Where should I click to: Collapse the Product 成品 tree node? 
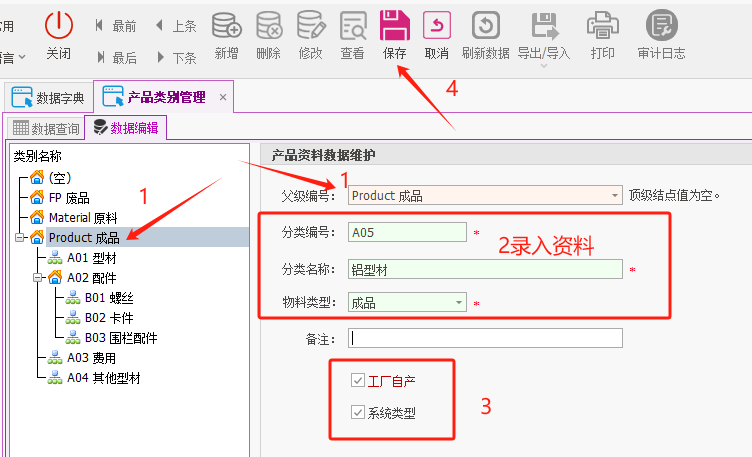click(x=19, y=237)
